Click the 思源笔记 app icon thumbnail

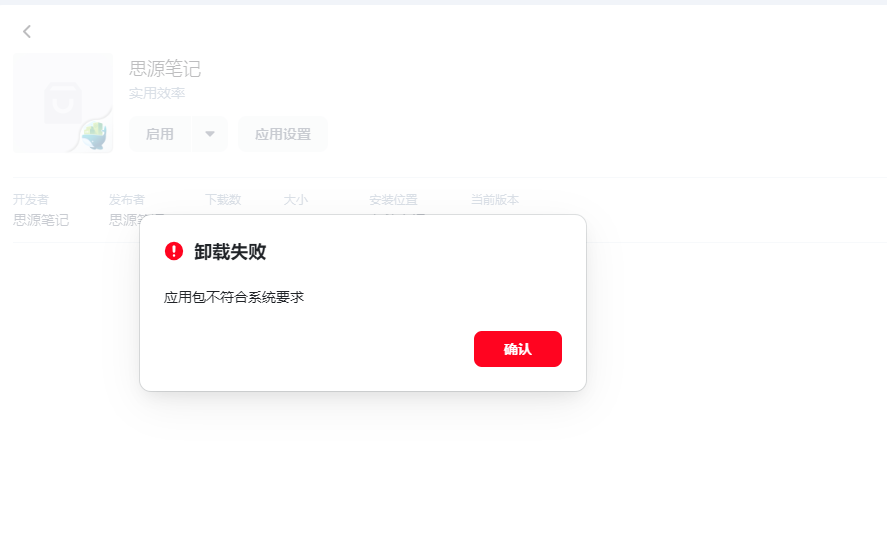63,103
